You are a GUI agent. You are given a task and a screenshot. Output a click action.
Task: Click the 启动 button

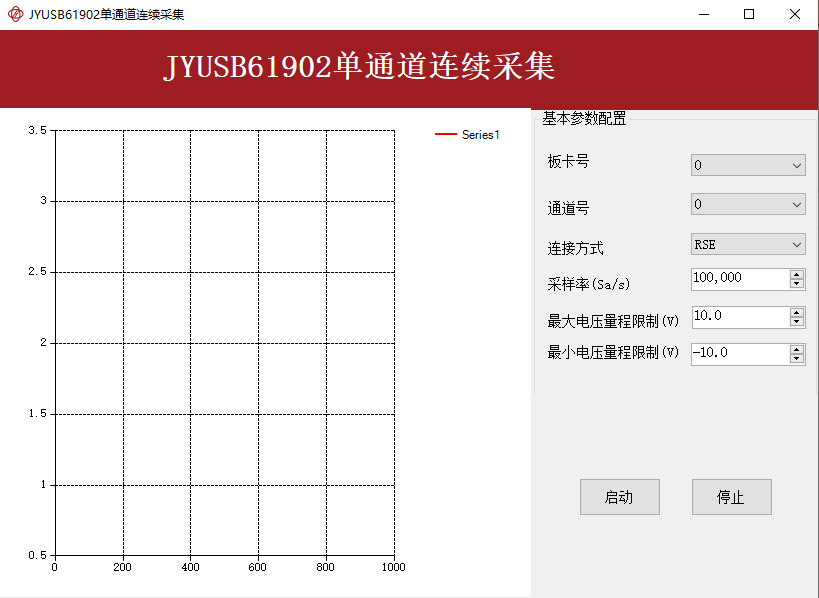point(619,497)
